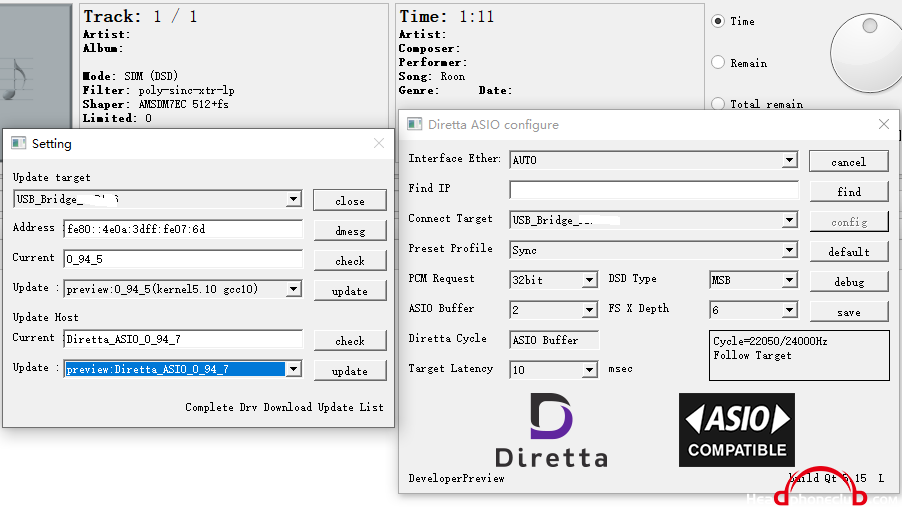Click the 'Mode: SDM (DSD)' text
This screenshot has height=531, width=902.
point(130,76)
